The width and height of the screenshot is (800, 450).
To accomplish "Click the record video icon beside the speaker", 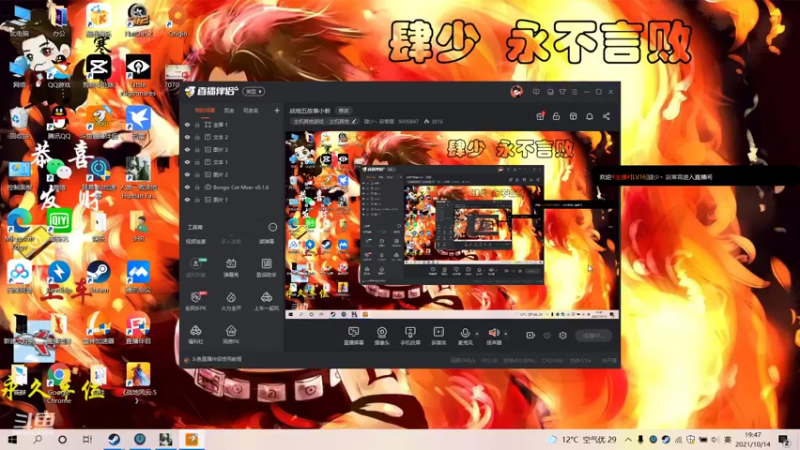I will (x=531, y=335).
